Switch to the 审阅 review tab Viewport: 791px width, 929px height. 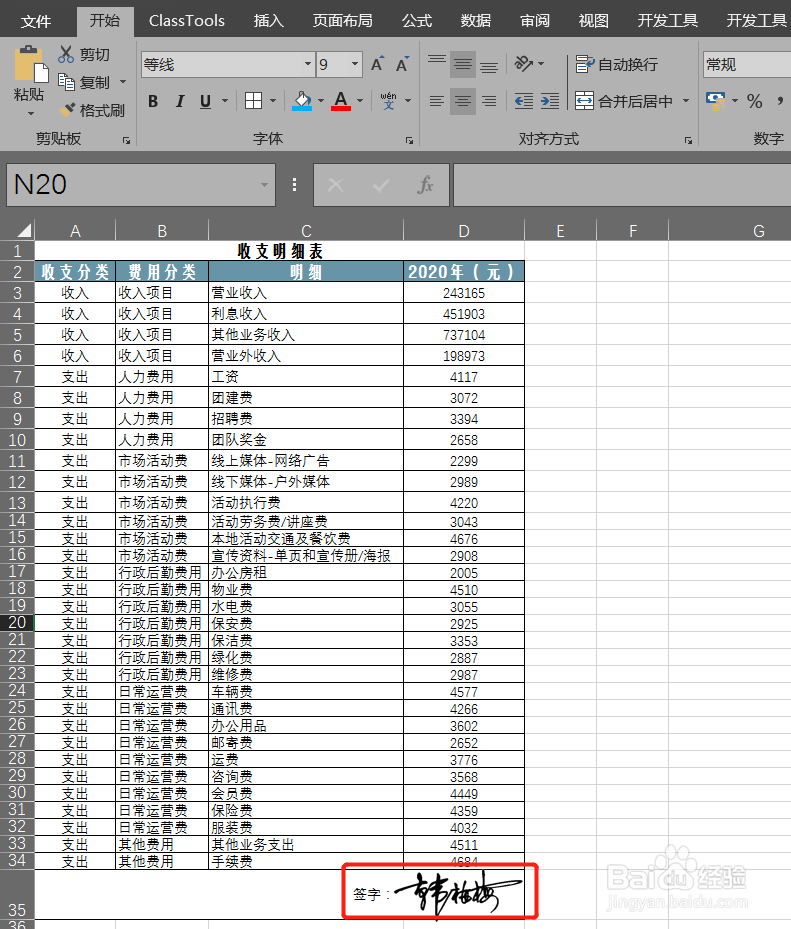click(535, 21)
